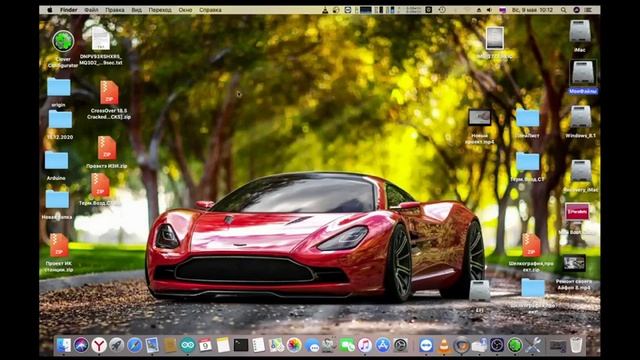Open the Вид menu

point(137,10)
